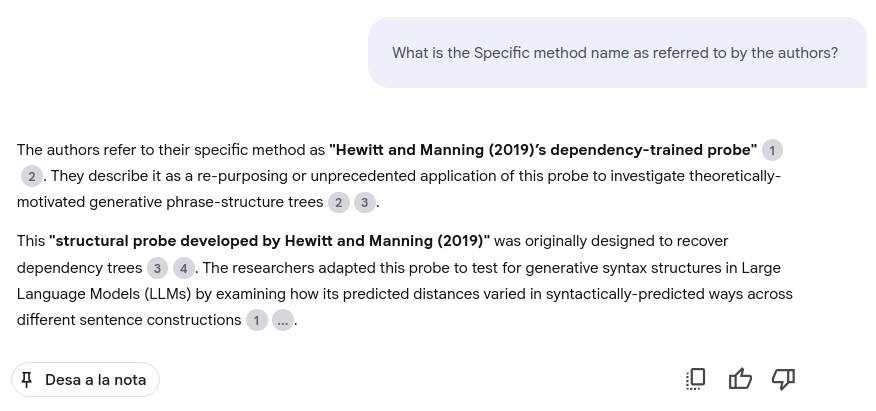Open citation 4 after "dependency trees"
This screenshot has height=411, width=876.
(x=184, y=268)
